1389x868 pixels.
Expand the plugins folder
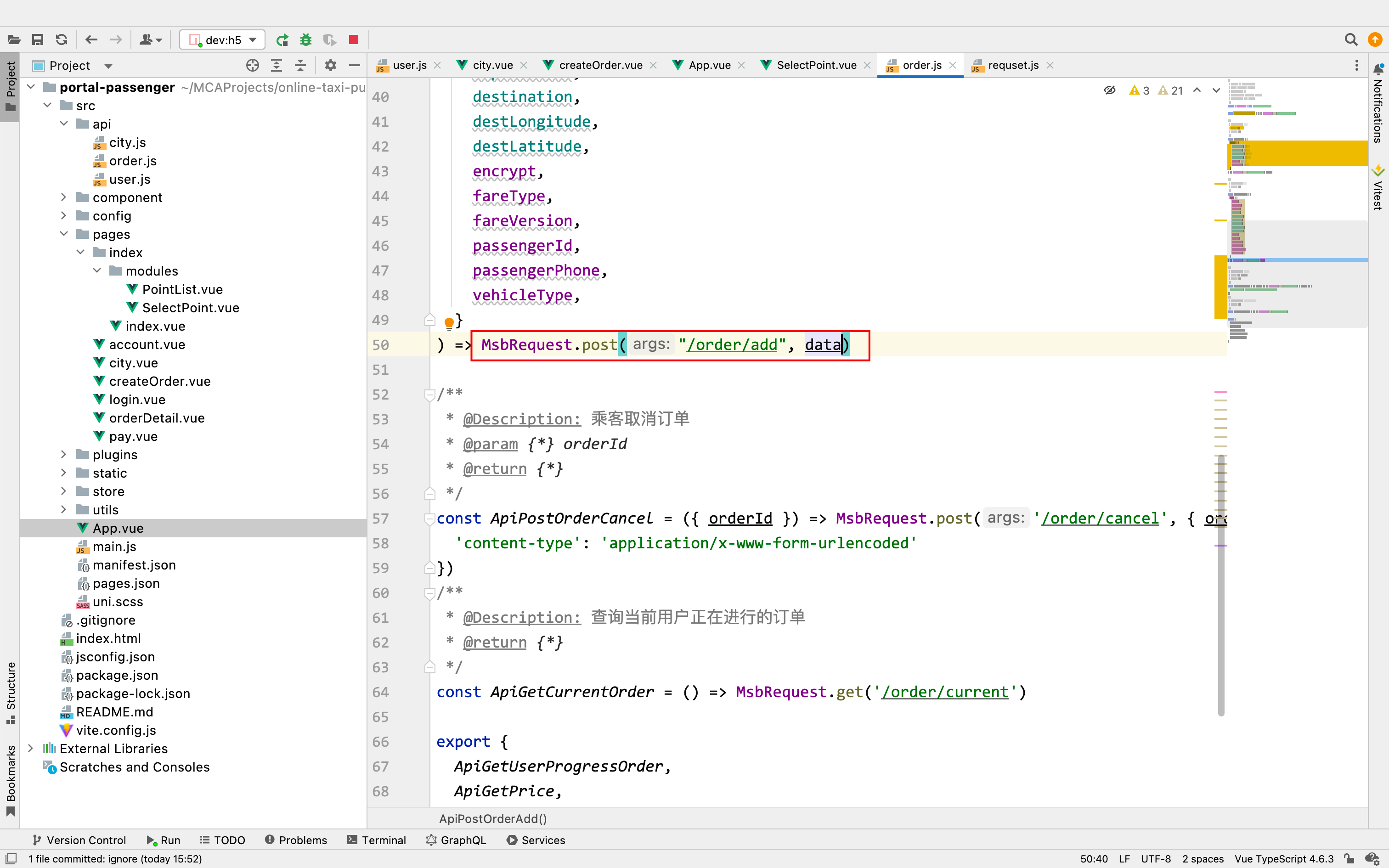pos(64,455)
